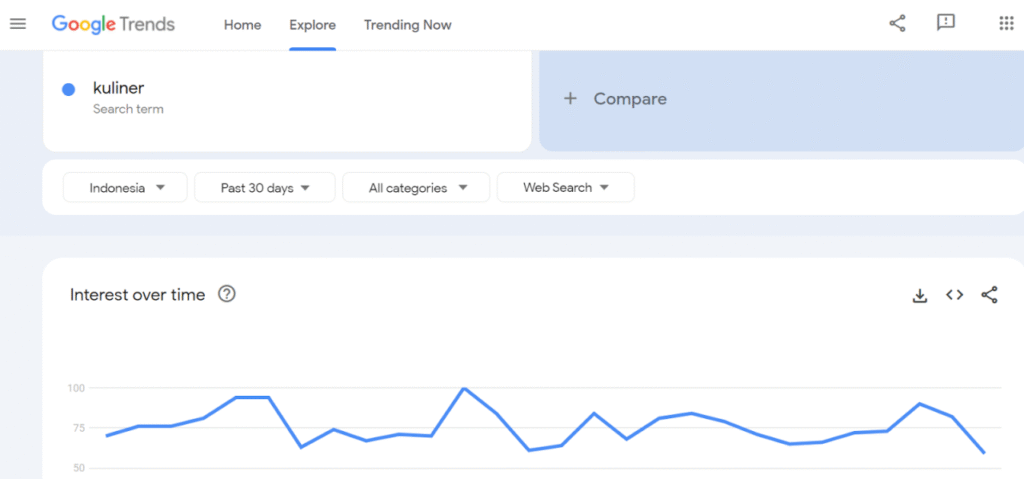
Task: Expand the Indonesia region dropdown
Action: [x=125, y=188]
